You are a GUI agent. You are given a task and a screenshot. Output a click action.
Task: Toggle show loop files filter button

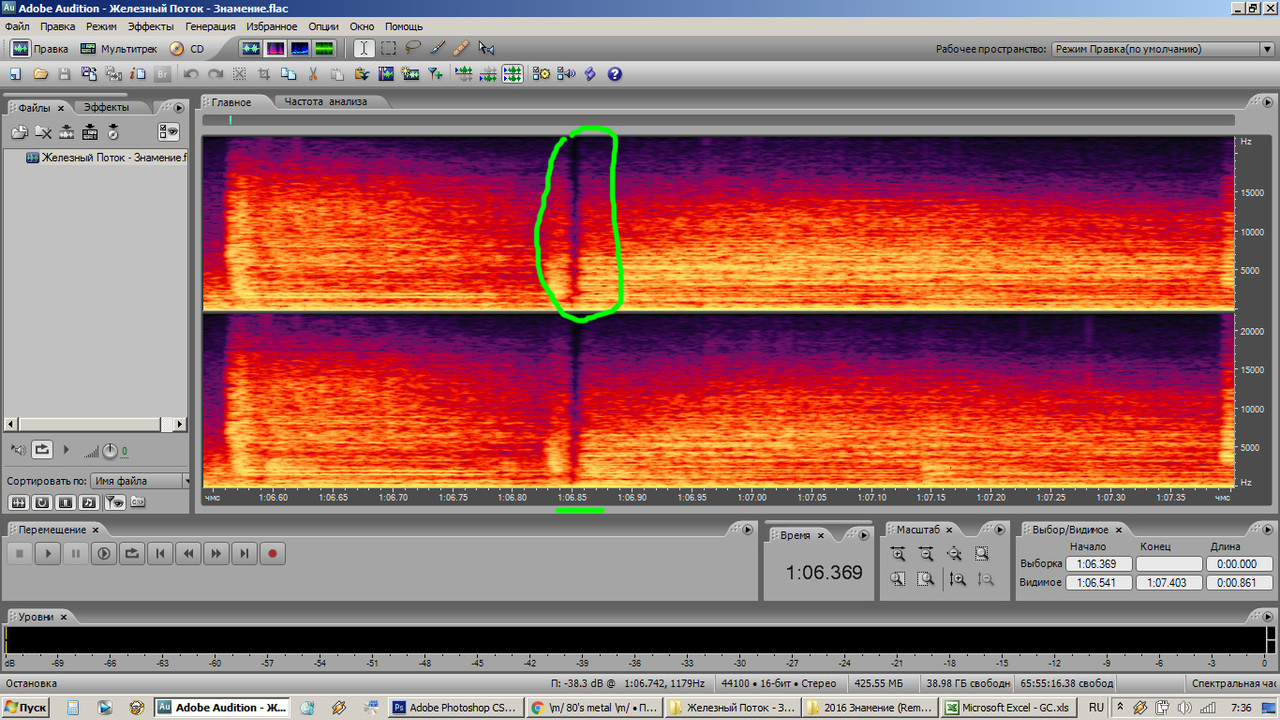click(43, 502)
